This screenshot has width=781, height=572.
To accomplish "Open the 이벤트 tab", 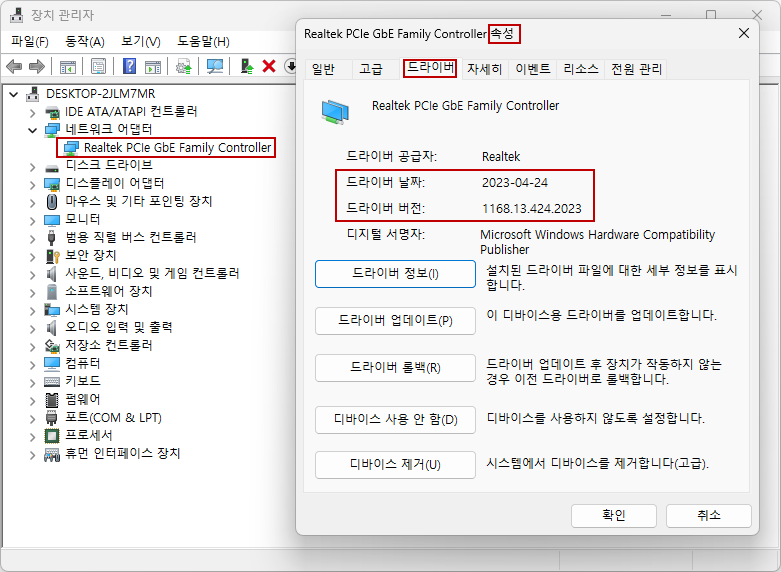I will [532, 69].
